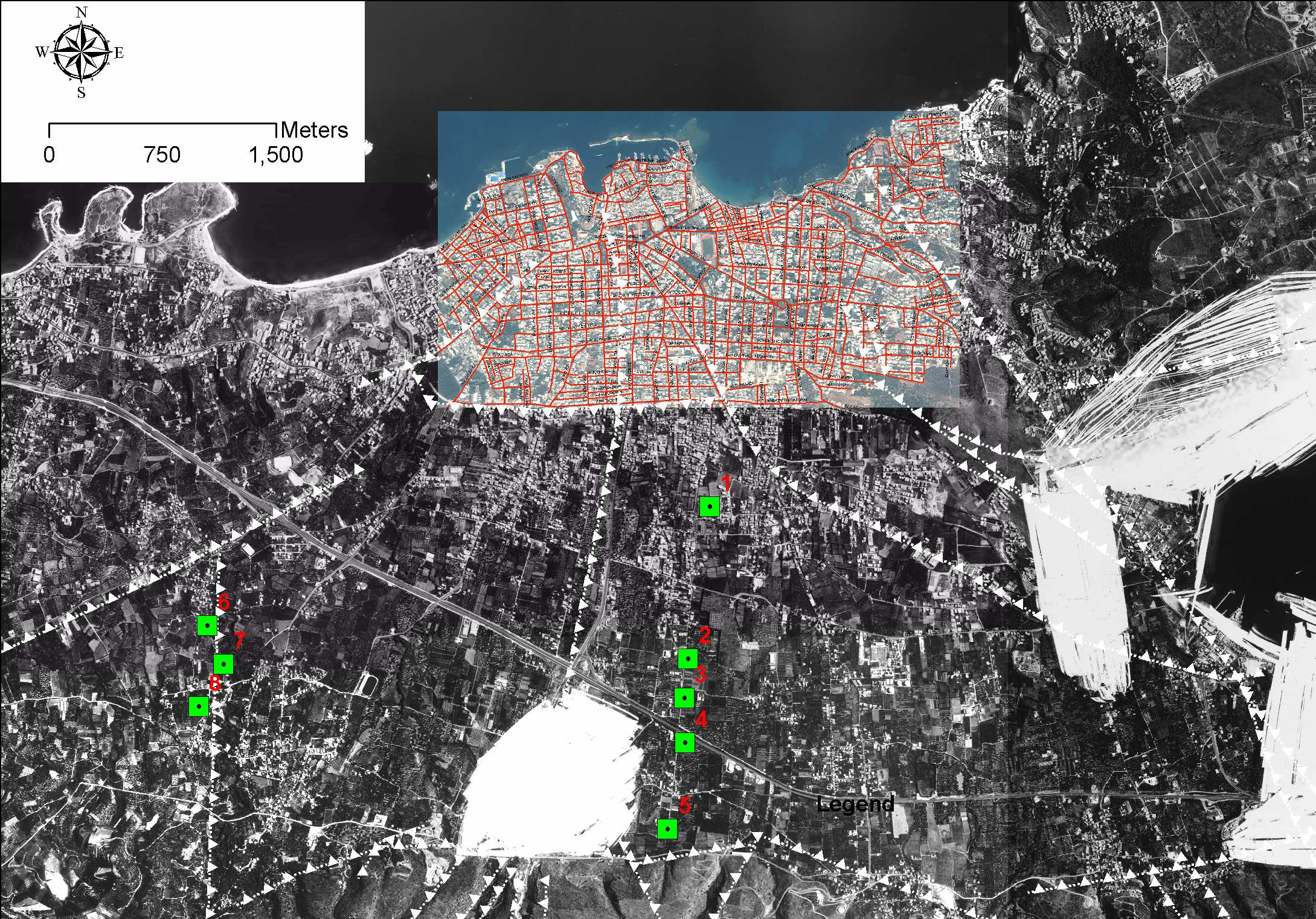Click the "0" scale bar value
Viewport: 1316px width, 919px height.
pyautogui.click(x=49, y=155)
